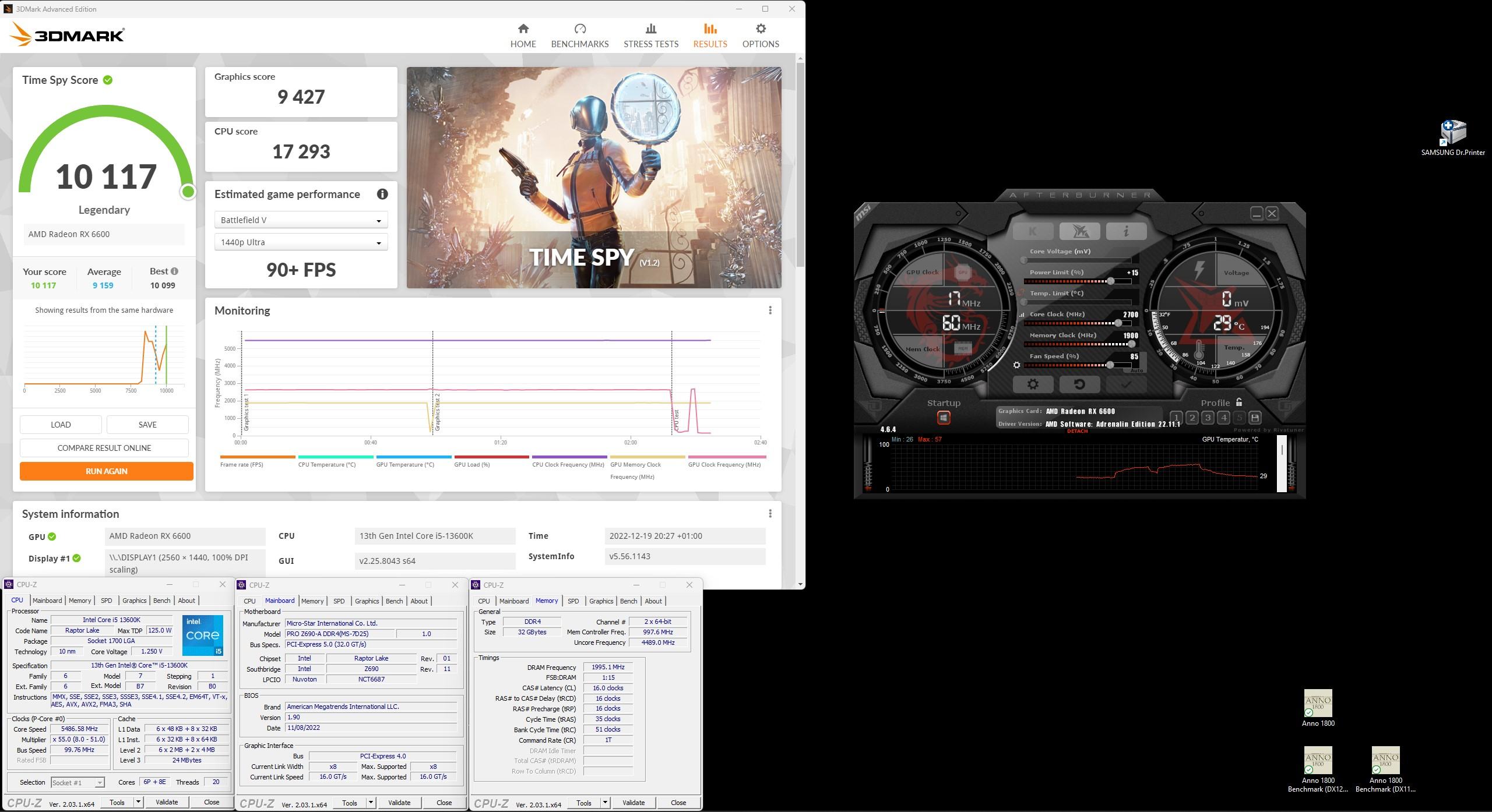
Task: Adjust the Core Clock slider in Afterburner
Action: pyautogui.click(x=1077, y=323)
